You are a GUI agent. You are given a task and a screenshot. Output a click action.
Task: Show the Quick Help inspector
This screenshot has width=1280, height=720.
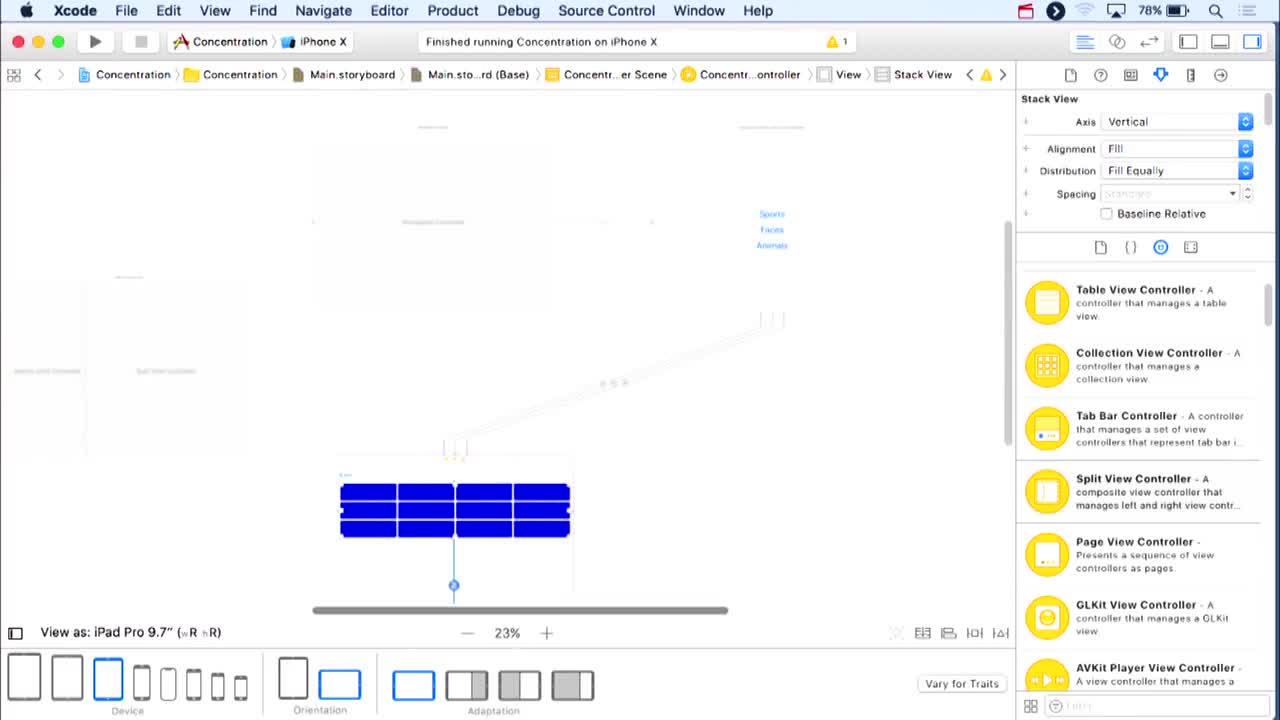[x=1101, y=74]
